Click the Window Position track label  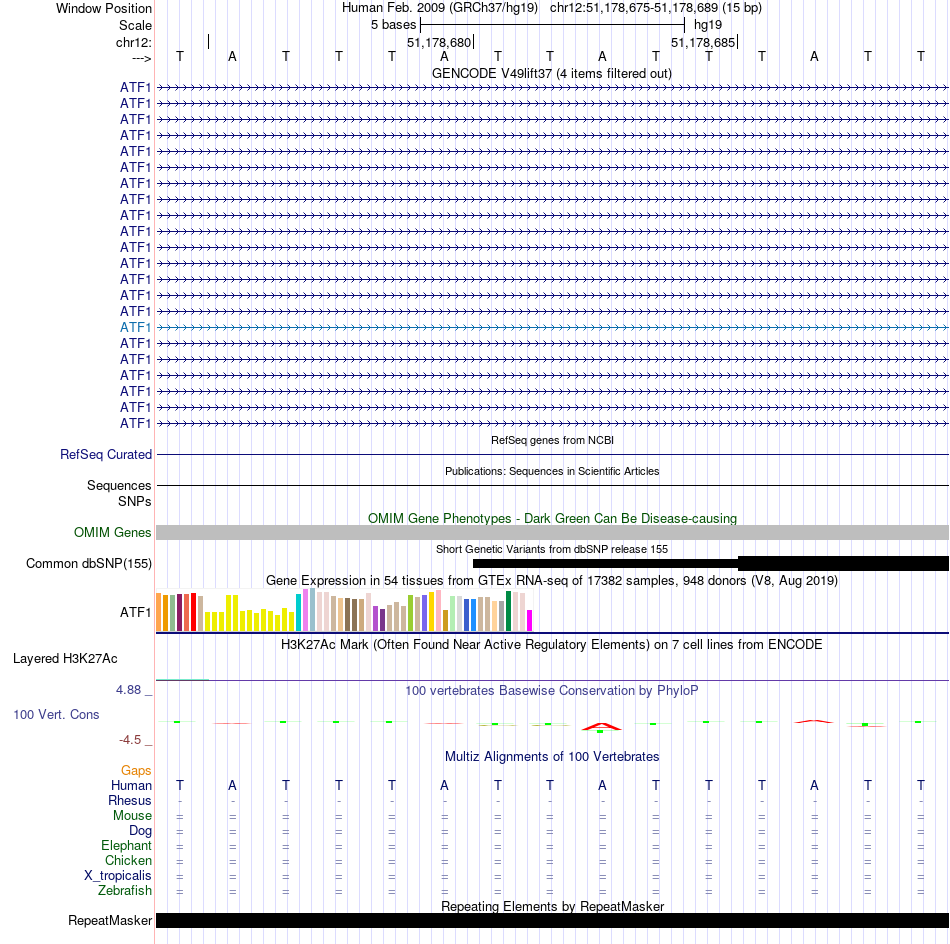click(x=104, y=8)
